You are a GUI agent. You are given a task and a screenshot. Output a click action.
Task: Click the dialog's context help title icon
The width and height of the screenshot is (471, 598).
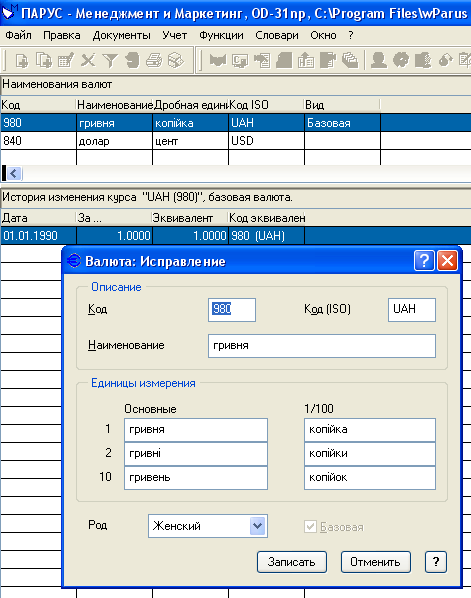coord(424,261)
